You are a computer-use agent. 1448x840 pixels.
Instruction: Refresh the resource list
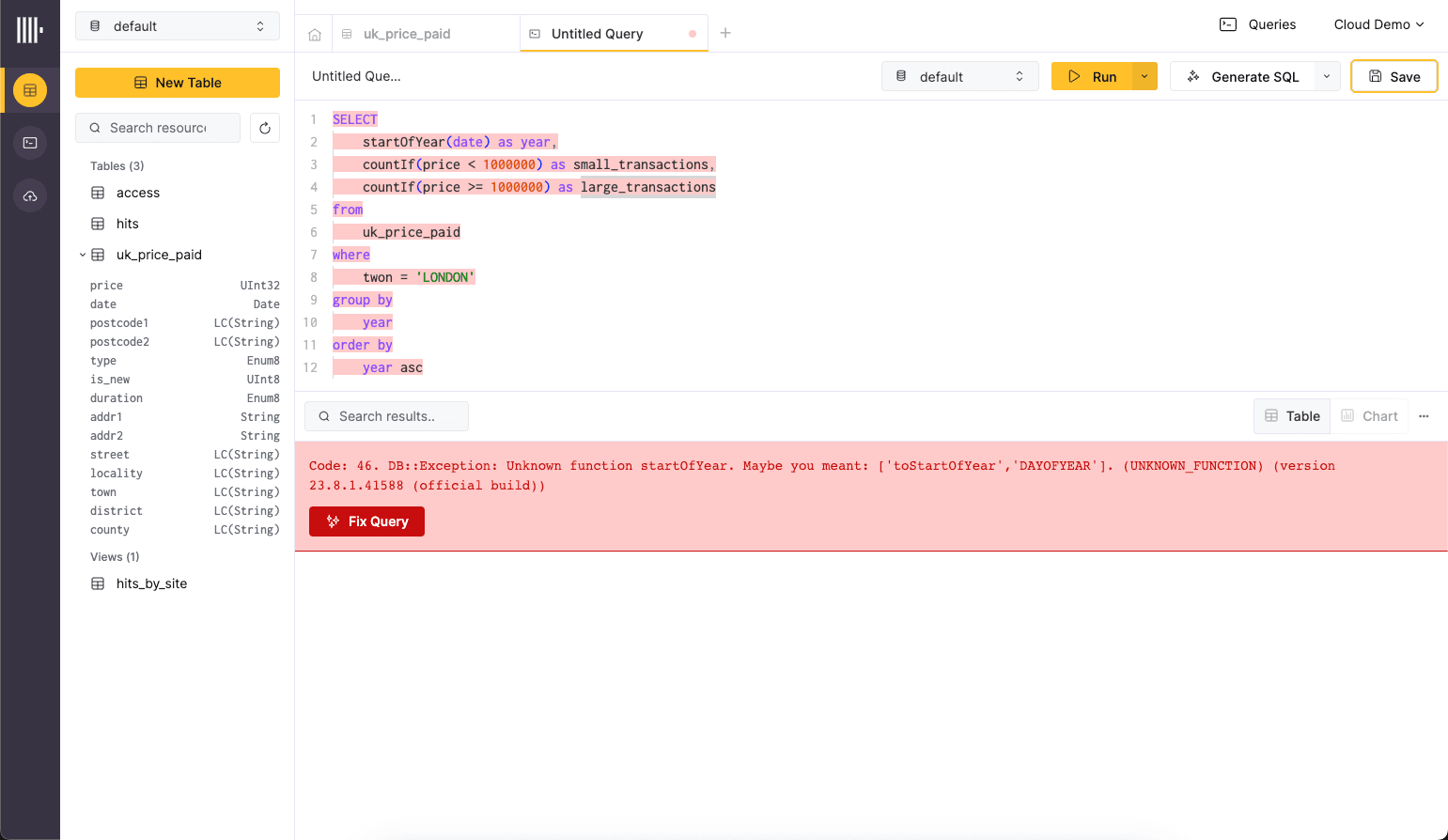coord(265,128)
